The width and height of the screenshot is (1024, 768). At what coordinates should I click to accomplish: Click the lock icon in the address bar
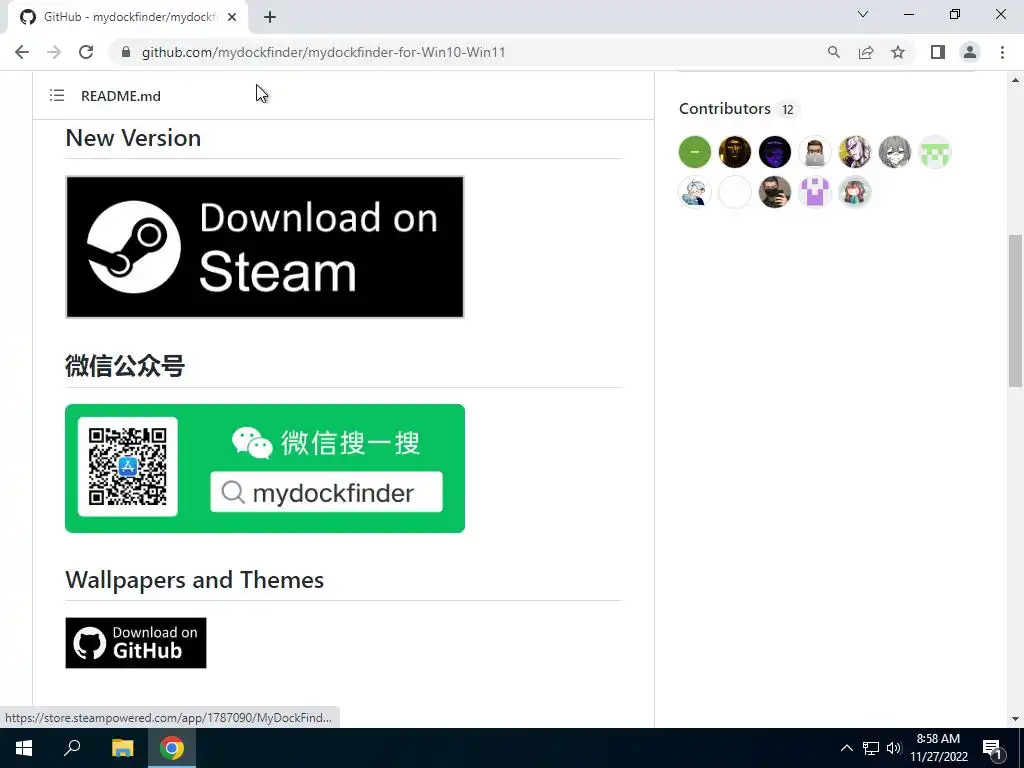[x=126, y=52]
